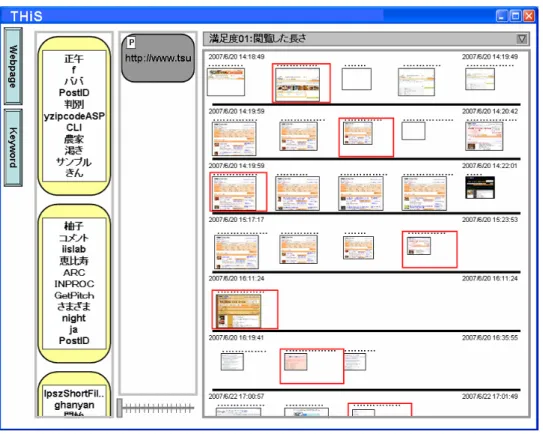
Task: Select keyword CLI
Action: click(x=74, y=127)
